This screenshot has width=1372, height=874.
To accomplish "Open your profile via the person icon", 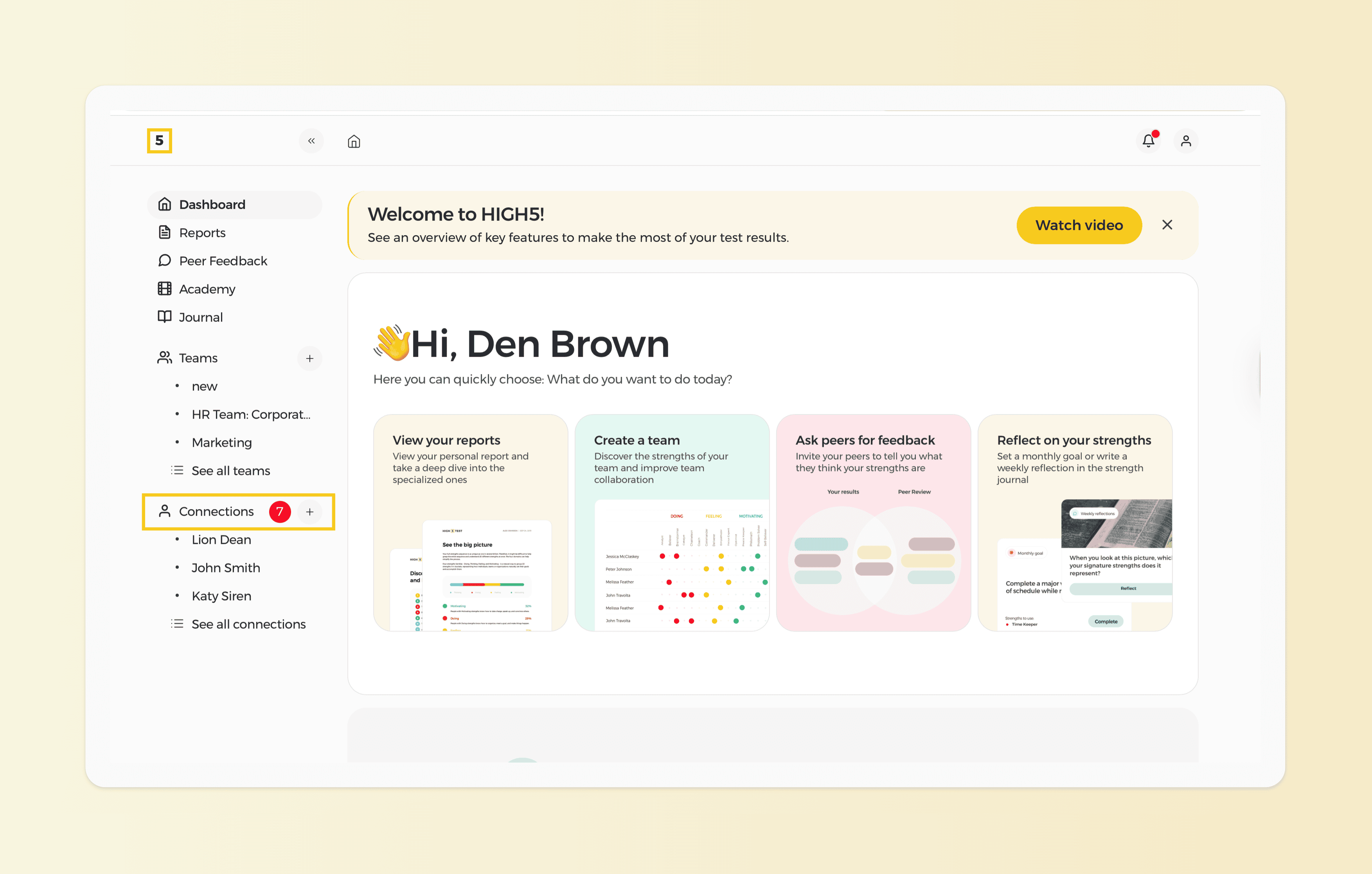I will pos(1186,141).
